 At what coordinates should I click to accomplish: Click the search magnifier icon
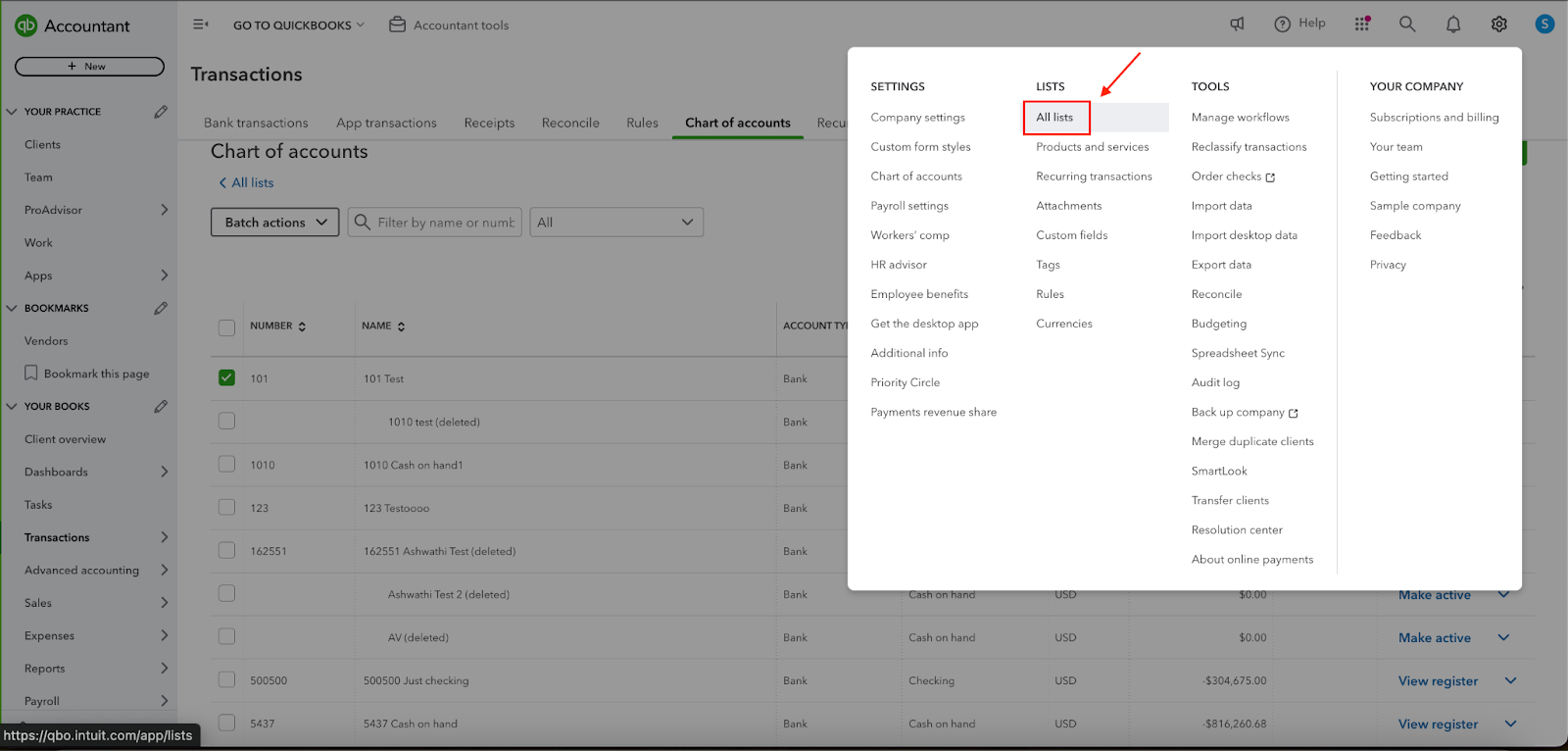(x=1407, y=25)
